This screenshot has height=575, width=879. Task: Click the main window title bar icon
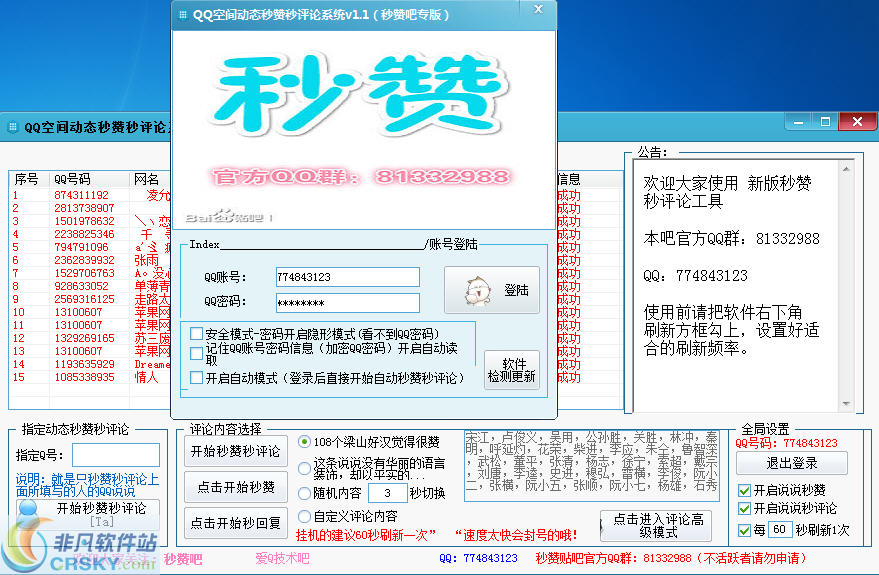coord(12,127)
